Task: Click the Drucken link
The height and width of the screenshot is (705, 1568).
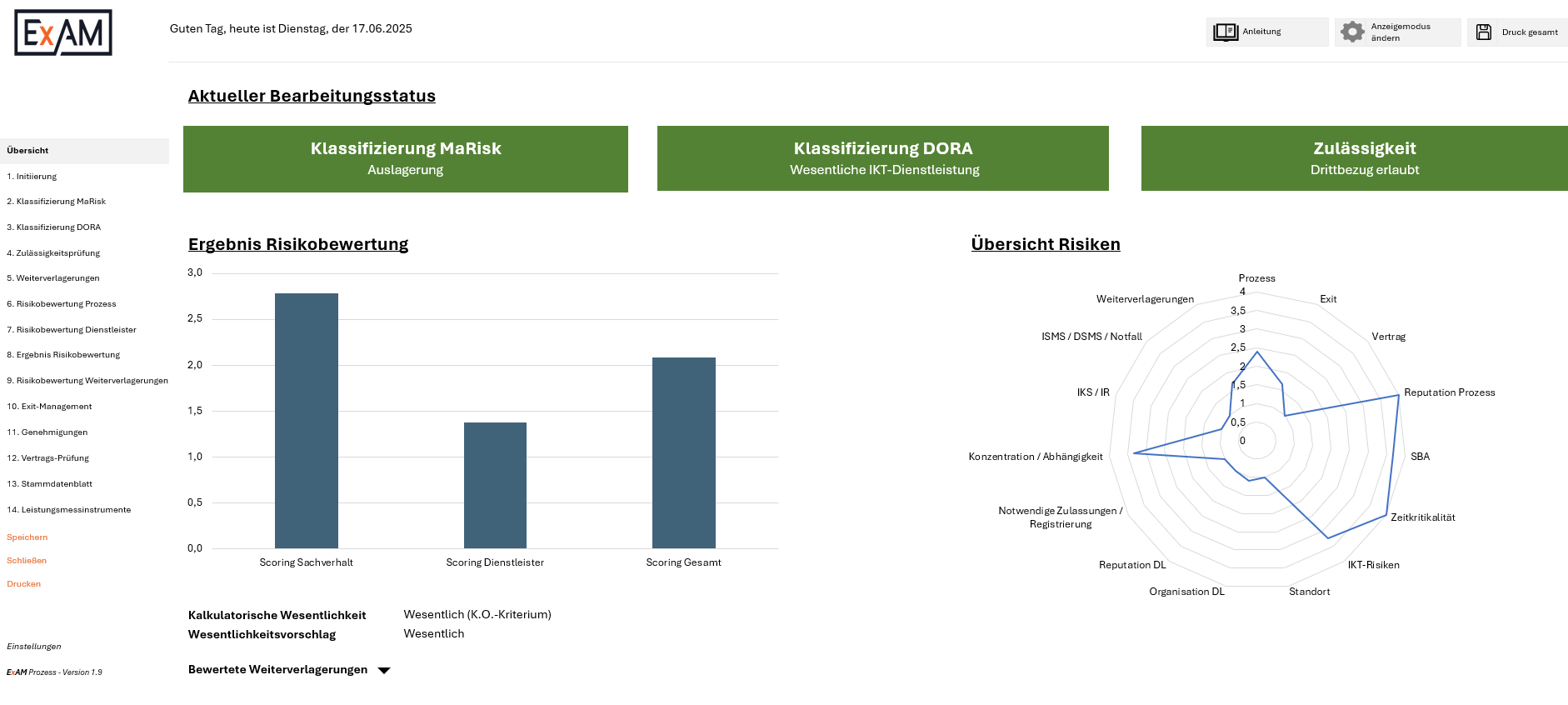Action: click(x=24, y=584)
